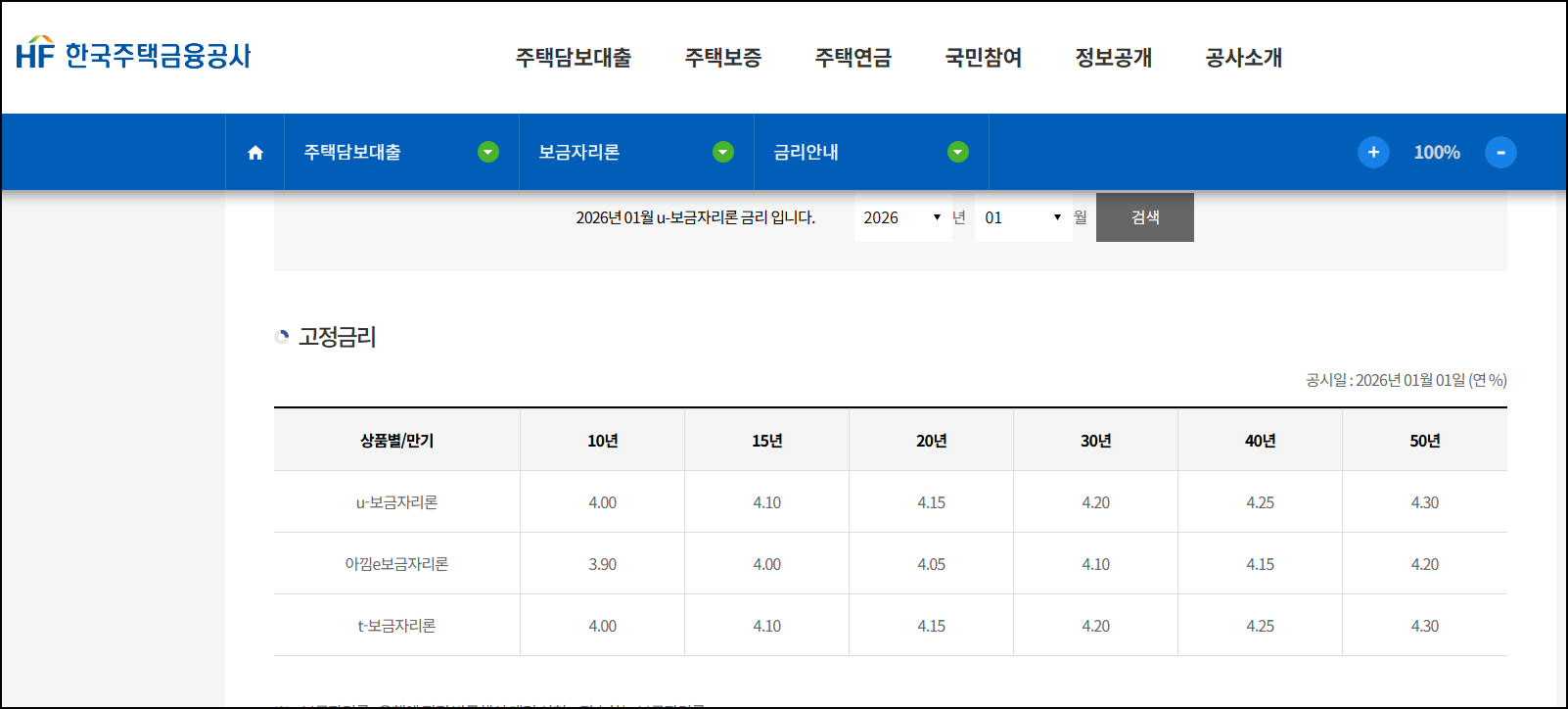Click the 15년 column header
This screenshot has width=1568, height=709.
(767, 441)
